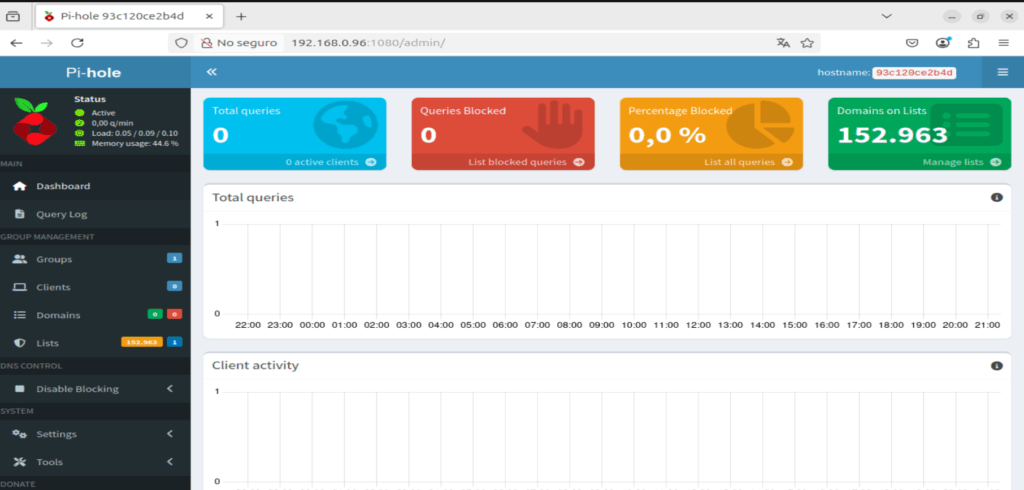
Task: Open the Firefox account icon
Action: [942, 43]
